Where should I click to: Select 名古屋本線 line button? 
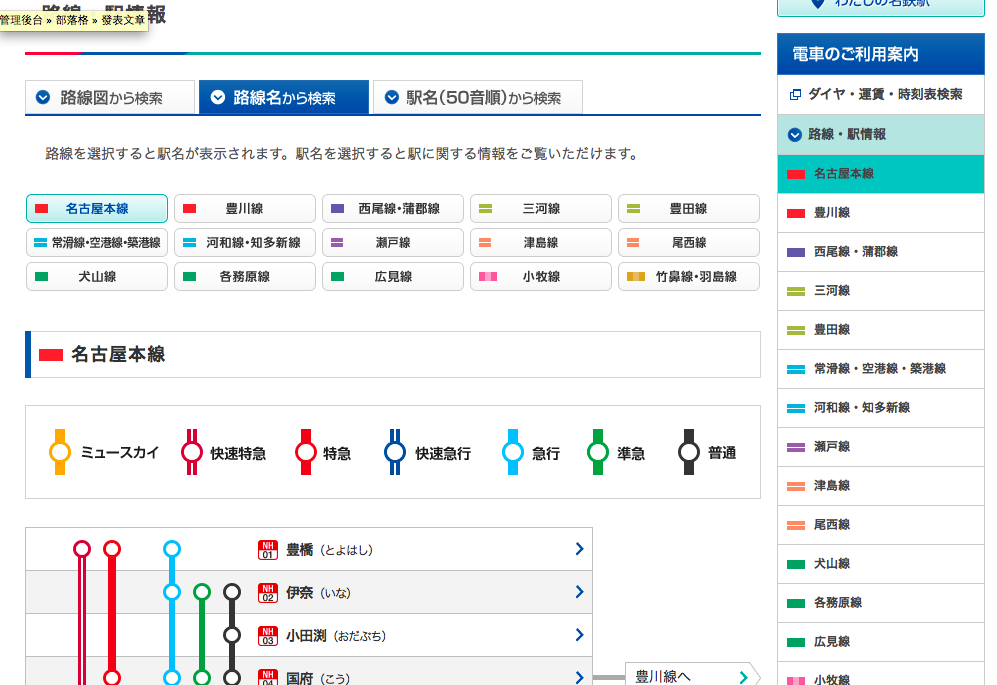pyautogui.click(x=97, y=209)
